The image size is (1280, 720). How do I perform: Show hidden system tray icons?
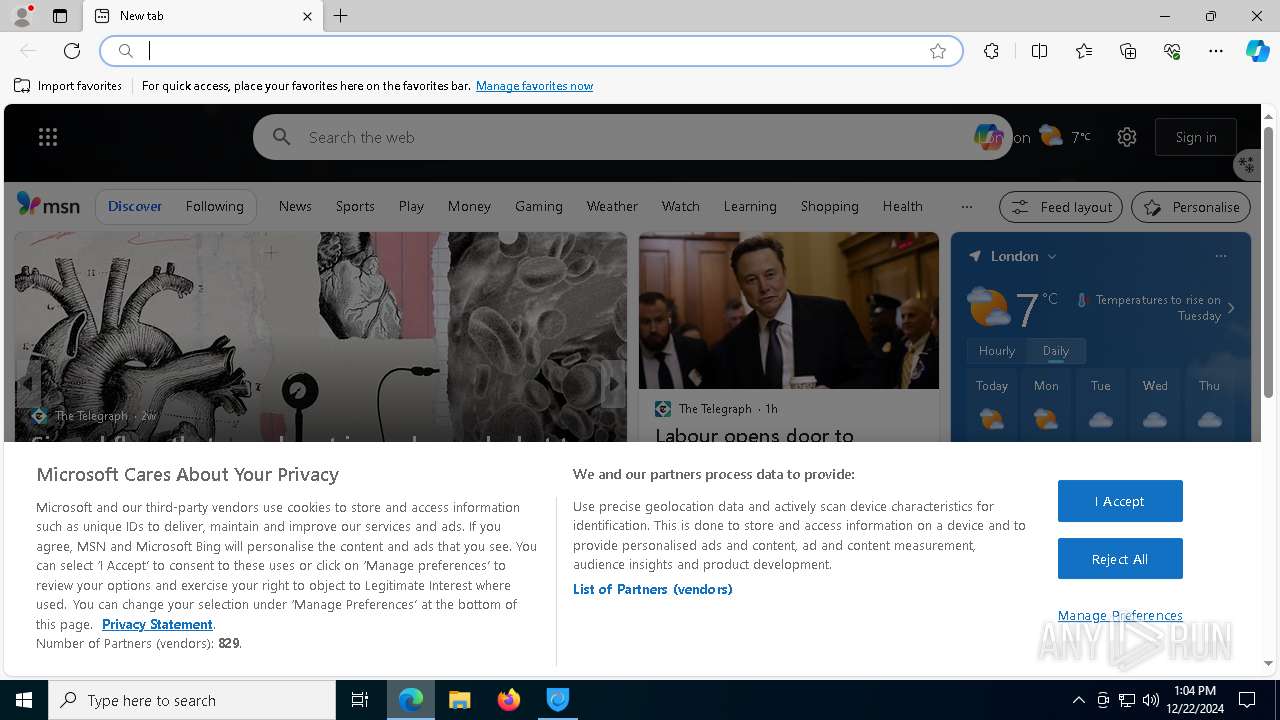1078,700
